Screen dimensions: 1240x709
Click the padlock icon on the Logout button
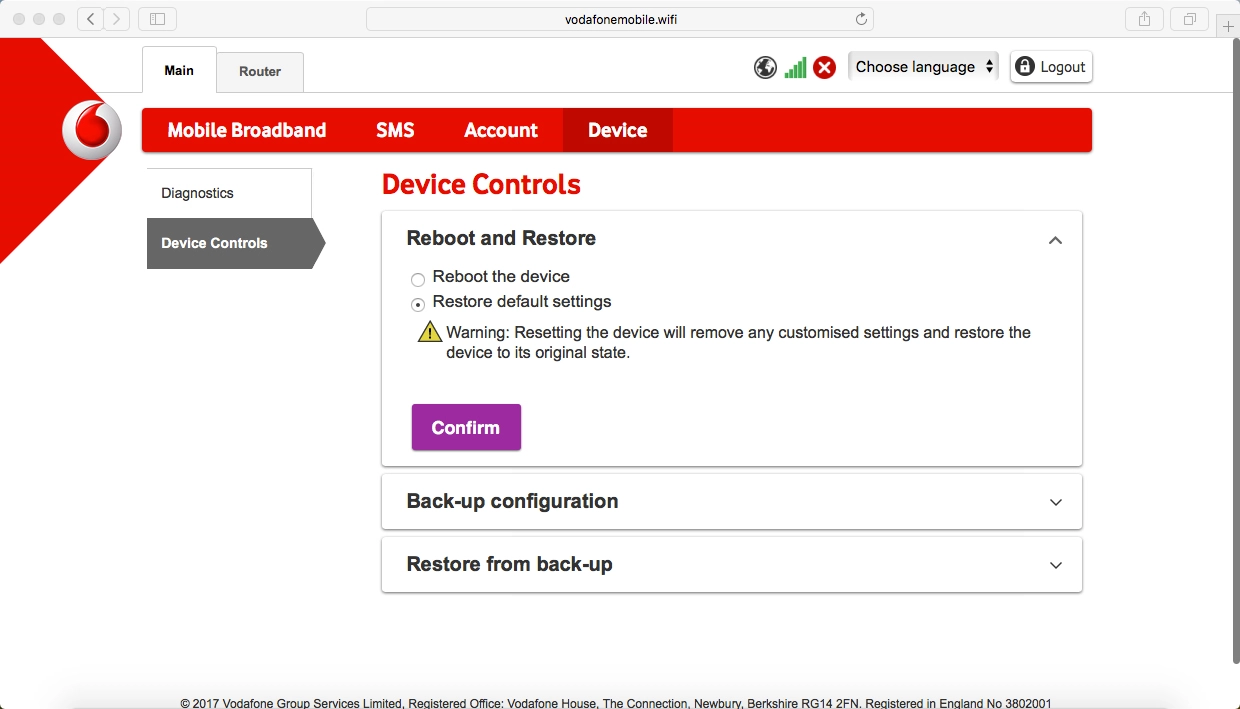1024,66
